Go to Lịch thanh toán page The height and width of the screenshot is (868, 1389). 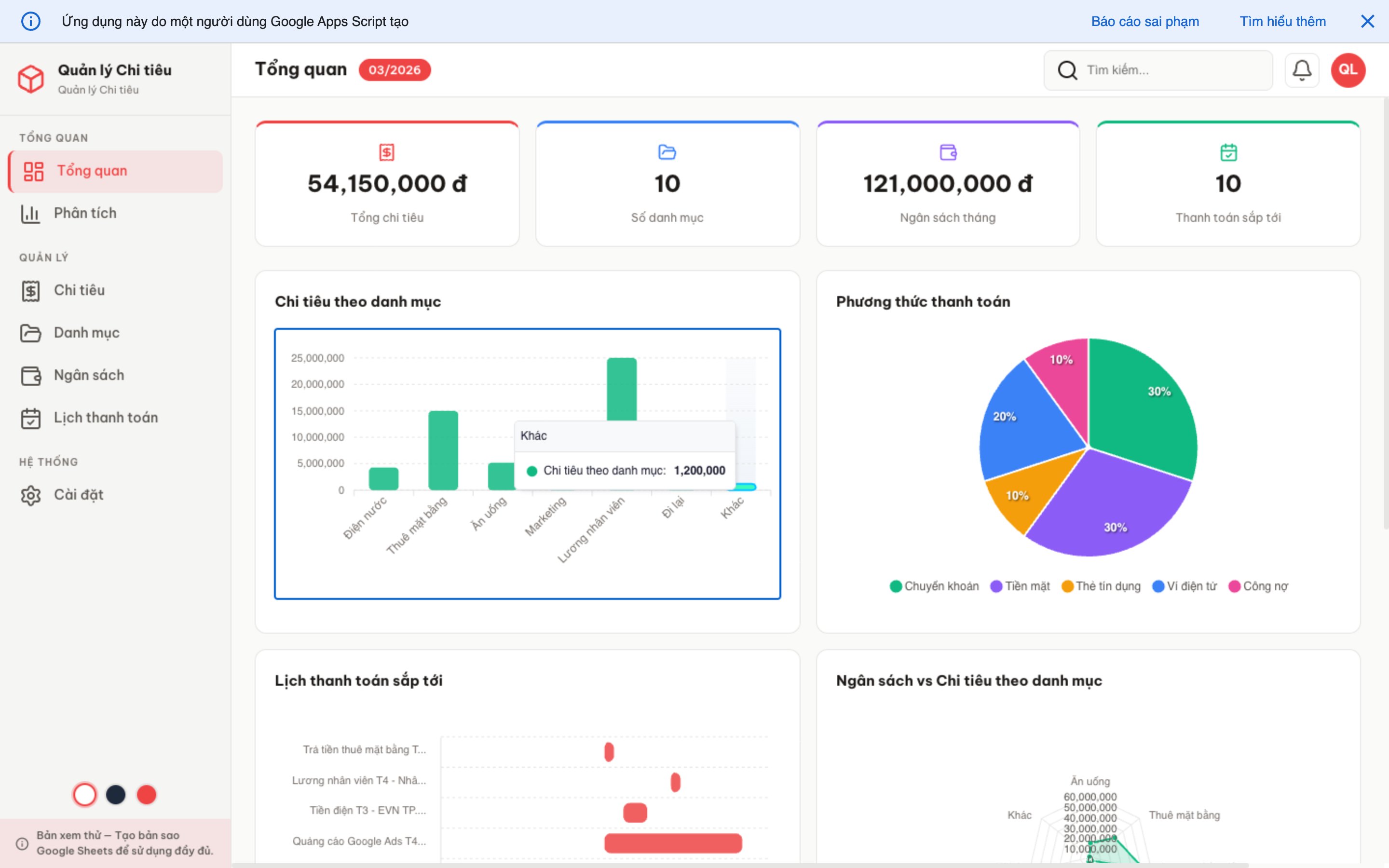(106, 417)
